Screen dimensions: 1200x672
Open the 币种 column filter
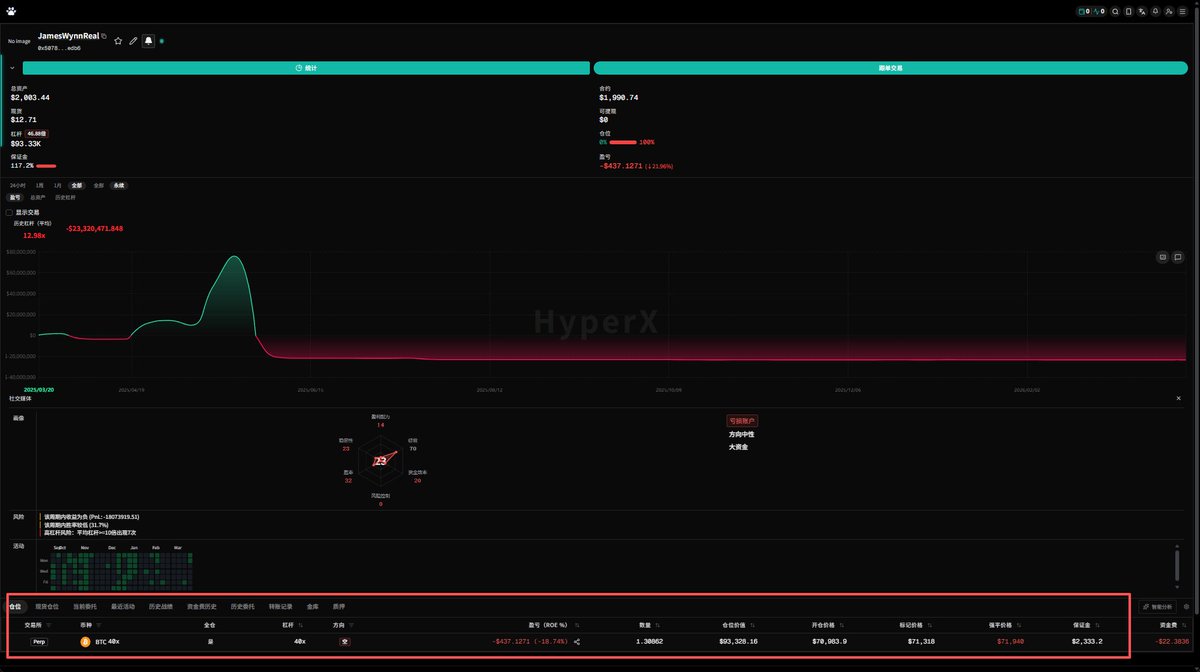click(100, 625)
